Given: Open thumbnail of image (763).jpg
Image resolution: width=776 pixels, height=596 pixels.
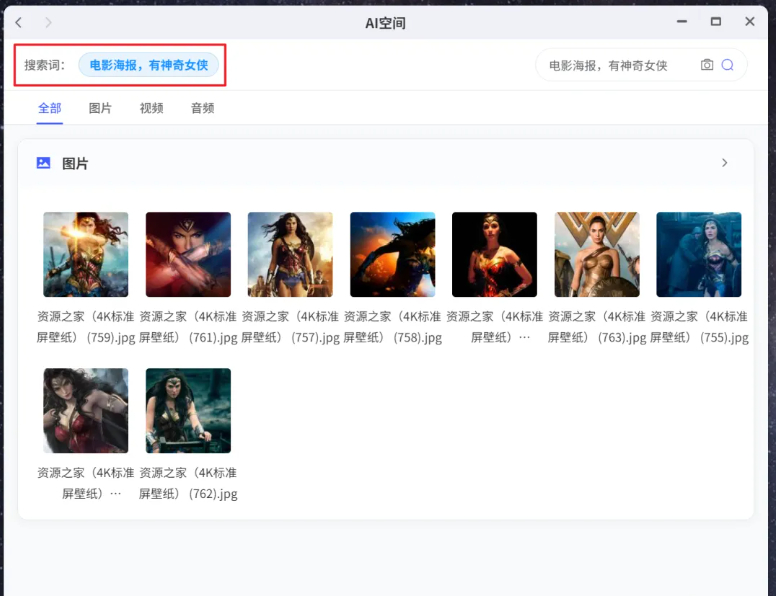Looking at the screenshot, I should [597, 254].
